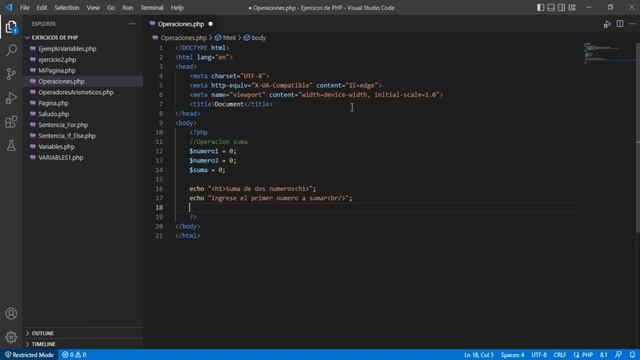
Task: Click CRLF end of line setting
Action: [x=560, y=355]
